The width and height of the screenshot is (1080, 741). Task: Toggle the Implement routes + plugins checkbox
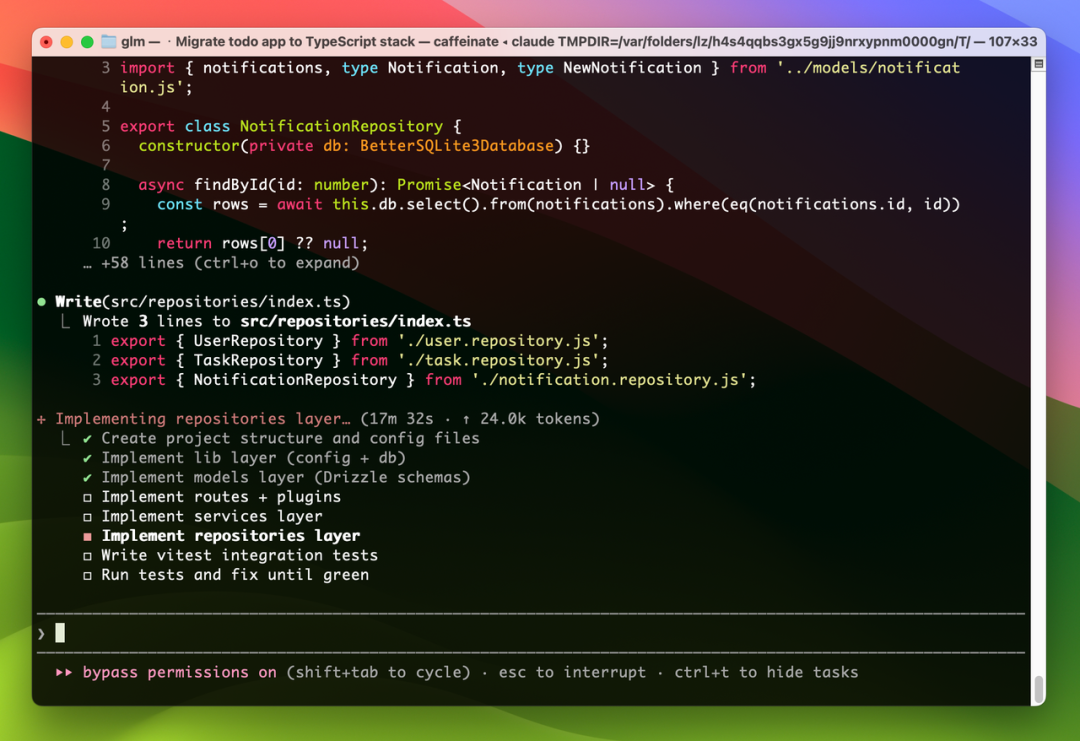pyautogui.click(x=87, y=497)
